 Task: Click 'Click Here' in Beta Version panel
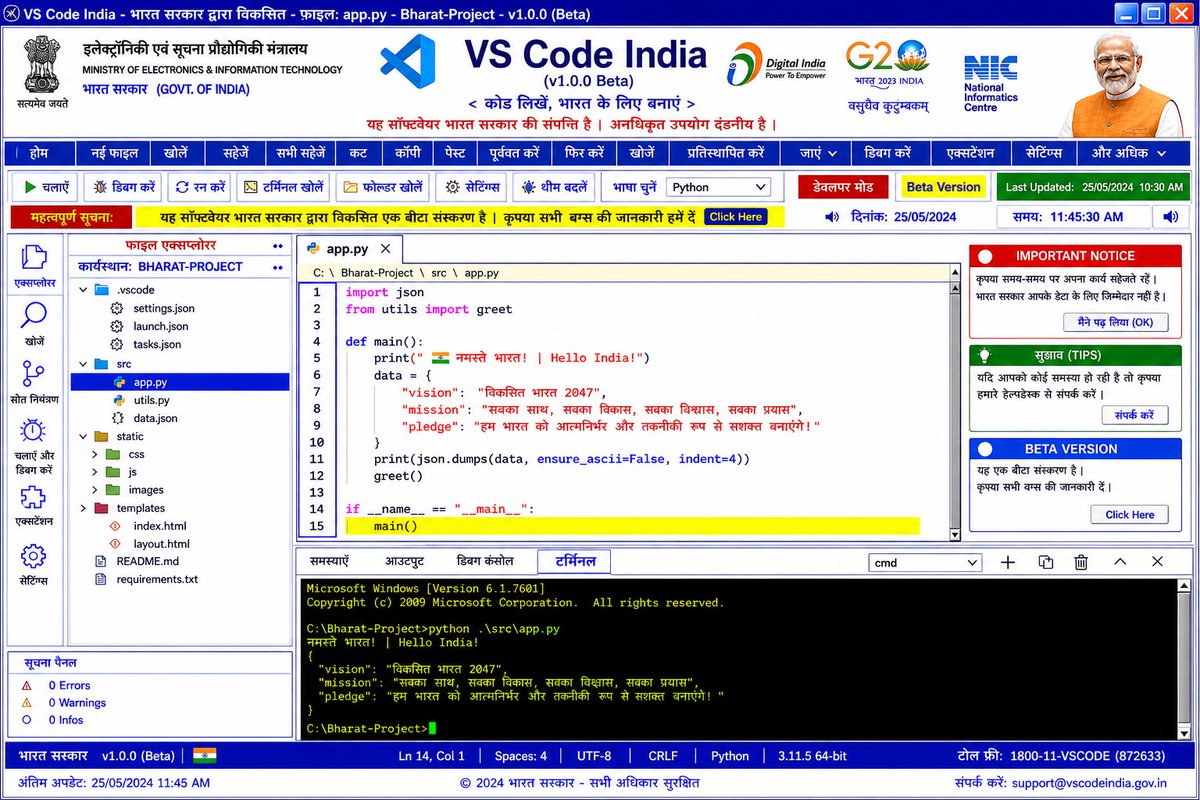(x=1129, y=515)
